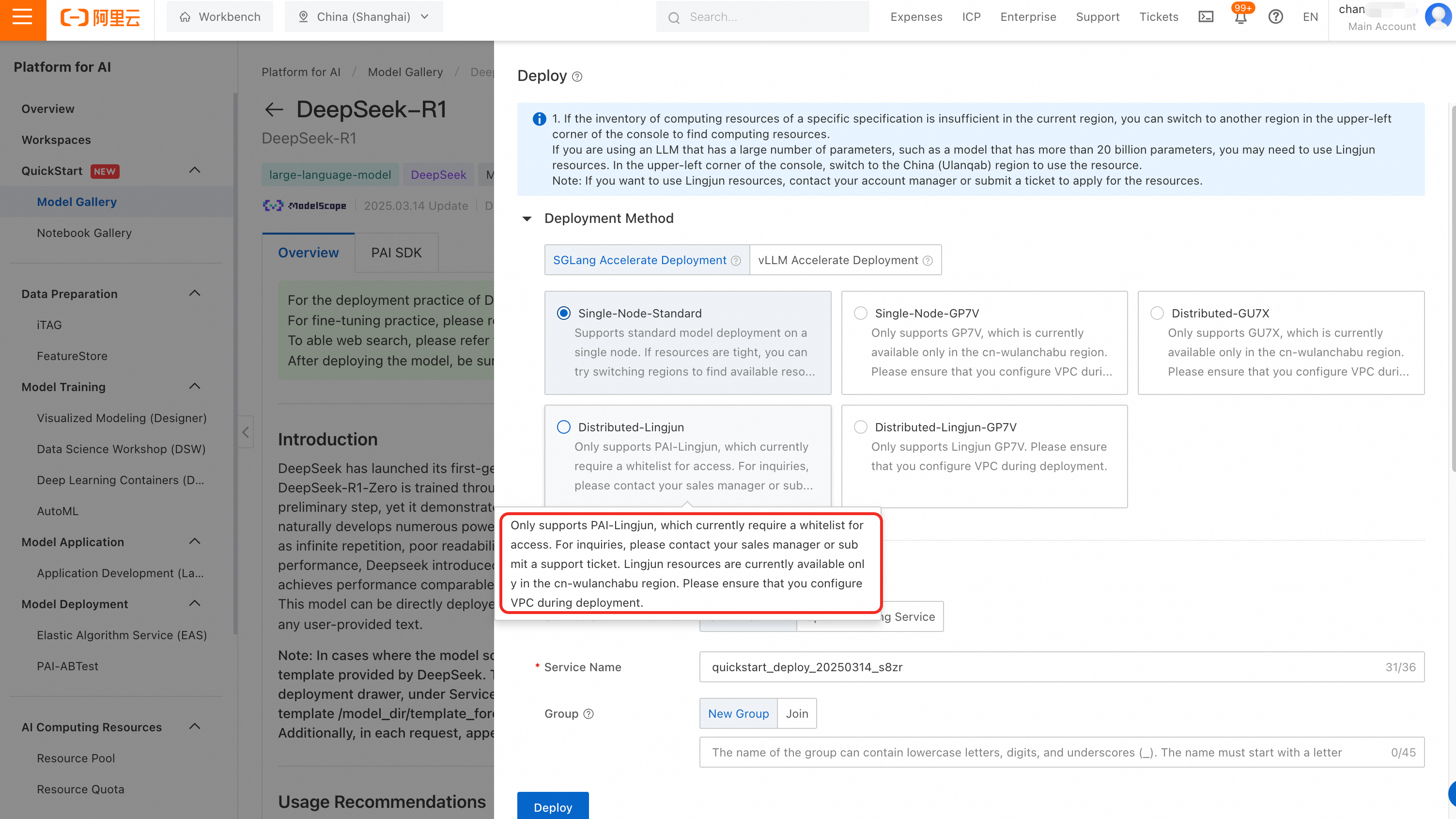This screenshot has height=819, width=1456.
Task: Click vLLM Accelerate Deployment help icon
Action: point(927,260)
